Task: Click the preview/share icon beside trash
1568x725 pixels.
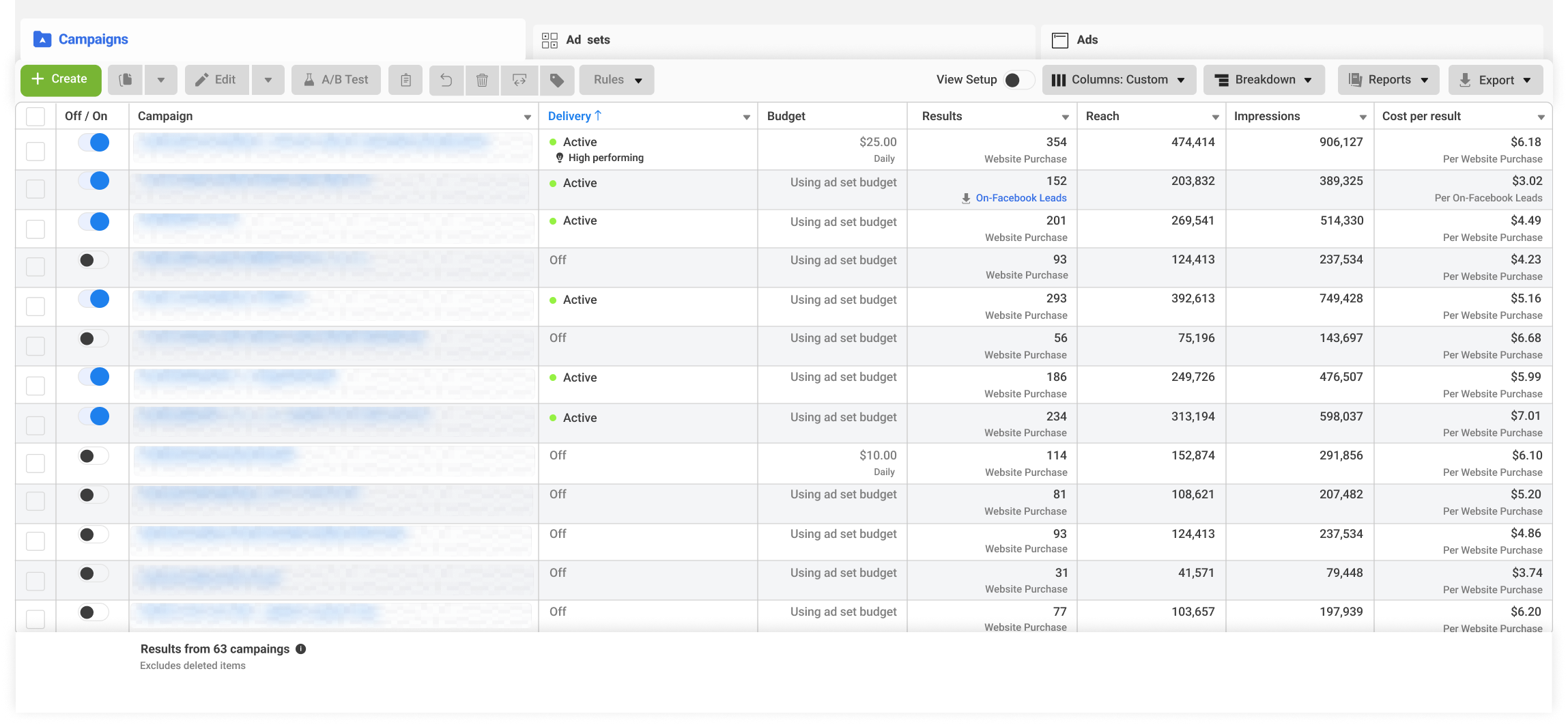Action: tap(519, 80)
